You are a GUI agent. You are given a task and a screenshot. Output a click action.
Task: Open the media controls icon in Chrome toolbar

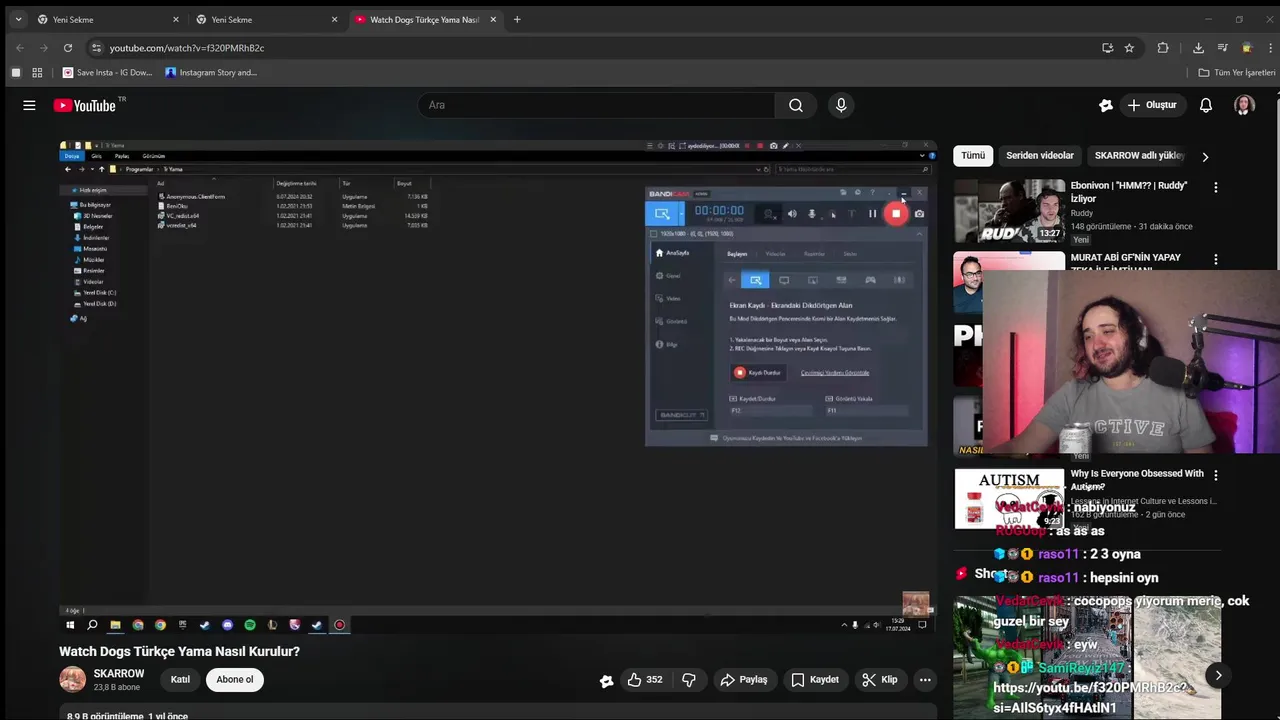[x=1222, y=48]
